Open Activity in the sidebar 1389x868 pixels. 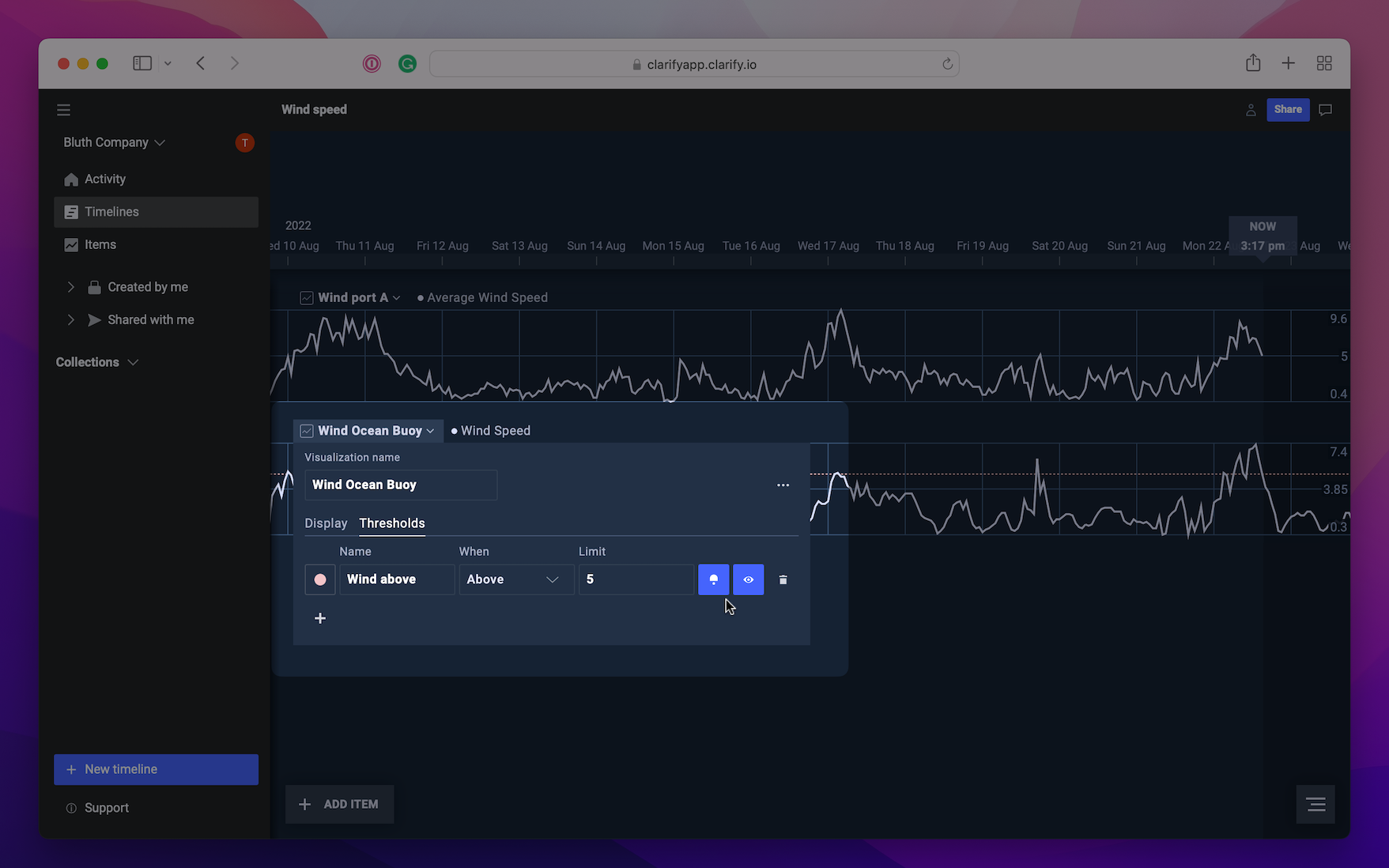pyautogui.click(x=105, y=179)
